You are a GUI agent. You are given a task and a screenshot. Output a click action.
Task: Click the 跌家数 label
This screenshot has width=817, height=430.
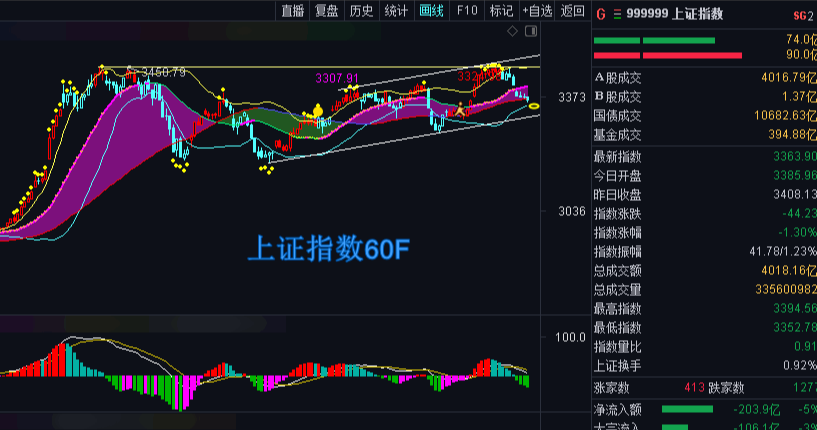[725, 388]
